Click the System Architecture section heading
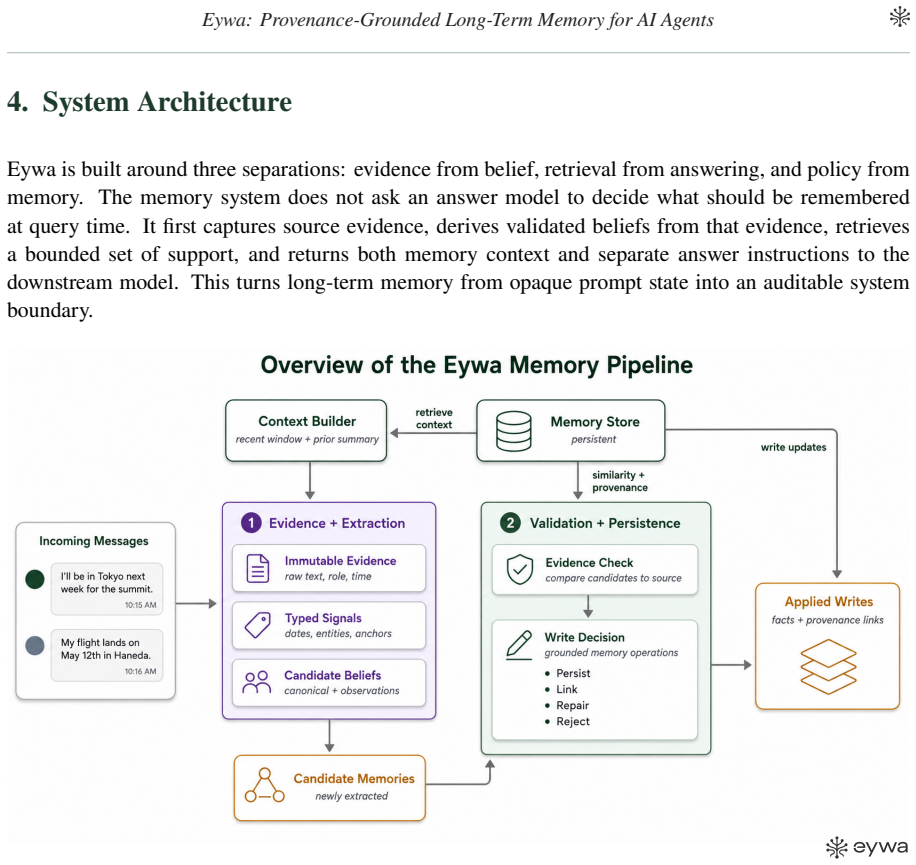The width and height of the screenshot is (916, 865). [150, 102]
